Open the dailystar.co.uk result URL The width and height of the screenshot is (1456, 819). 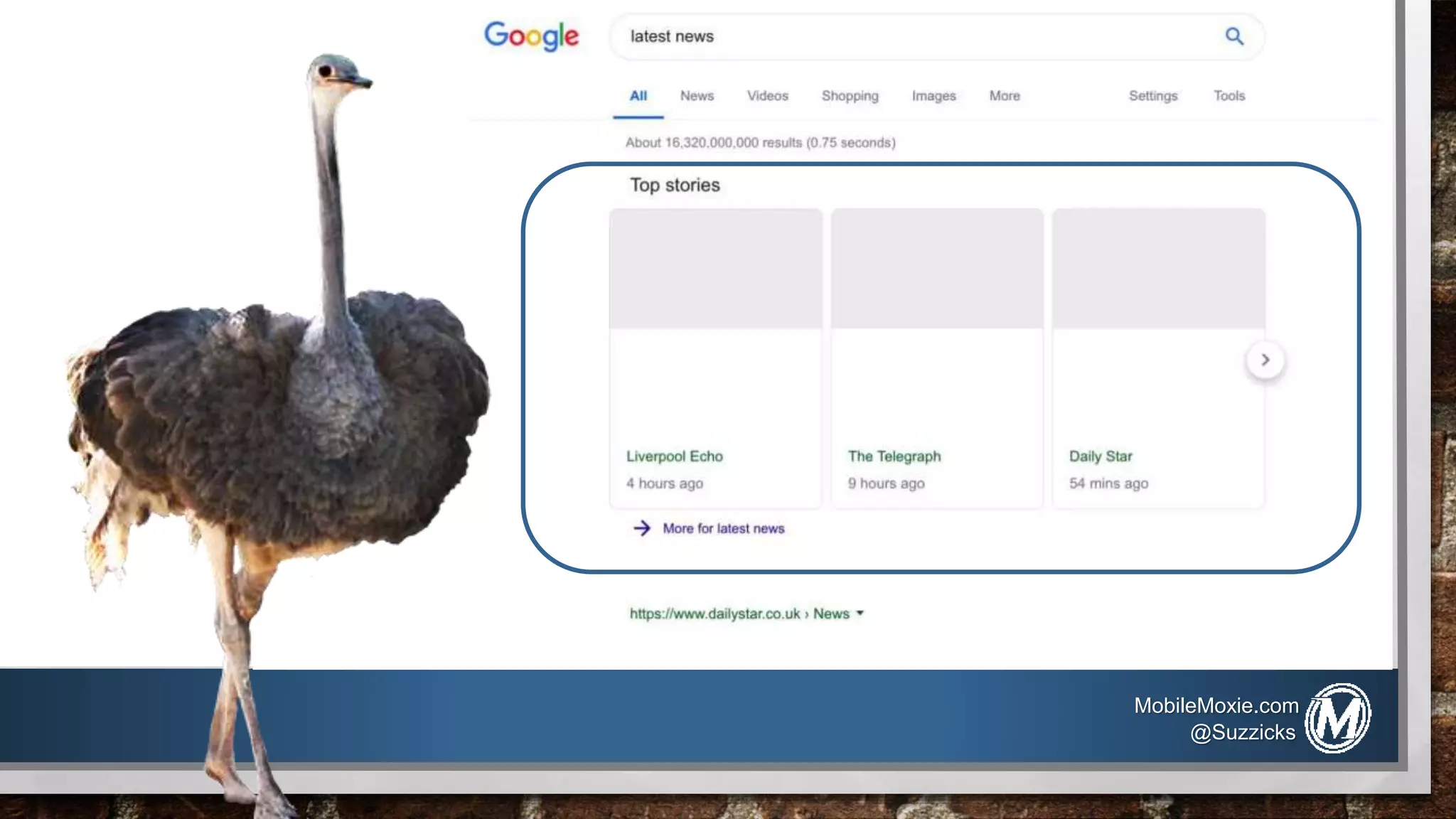pyautogui.click(x=714, y=614)
